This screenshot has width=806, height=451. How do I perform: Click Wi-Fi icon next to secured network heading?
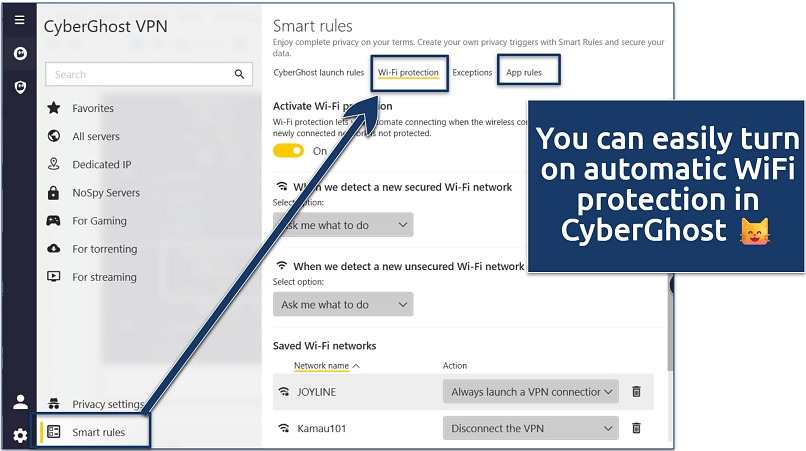pos(282,186)
